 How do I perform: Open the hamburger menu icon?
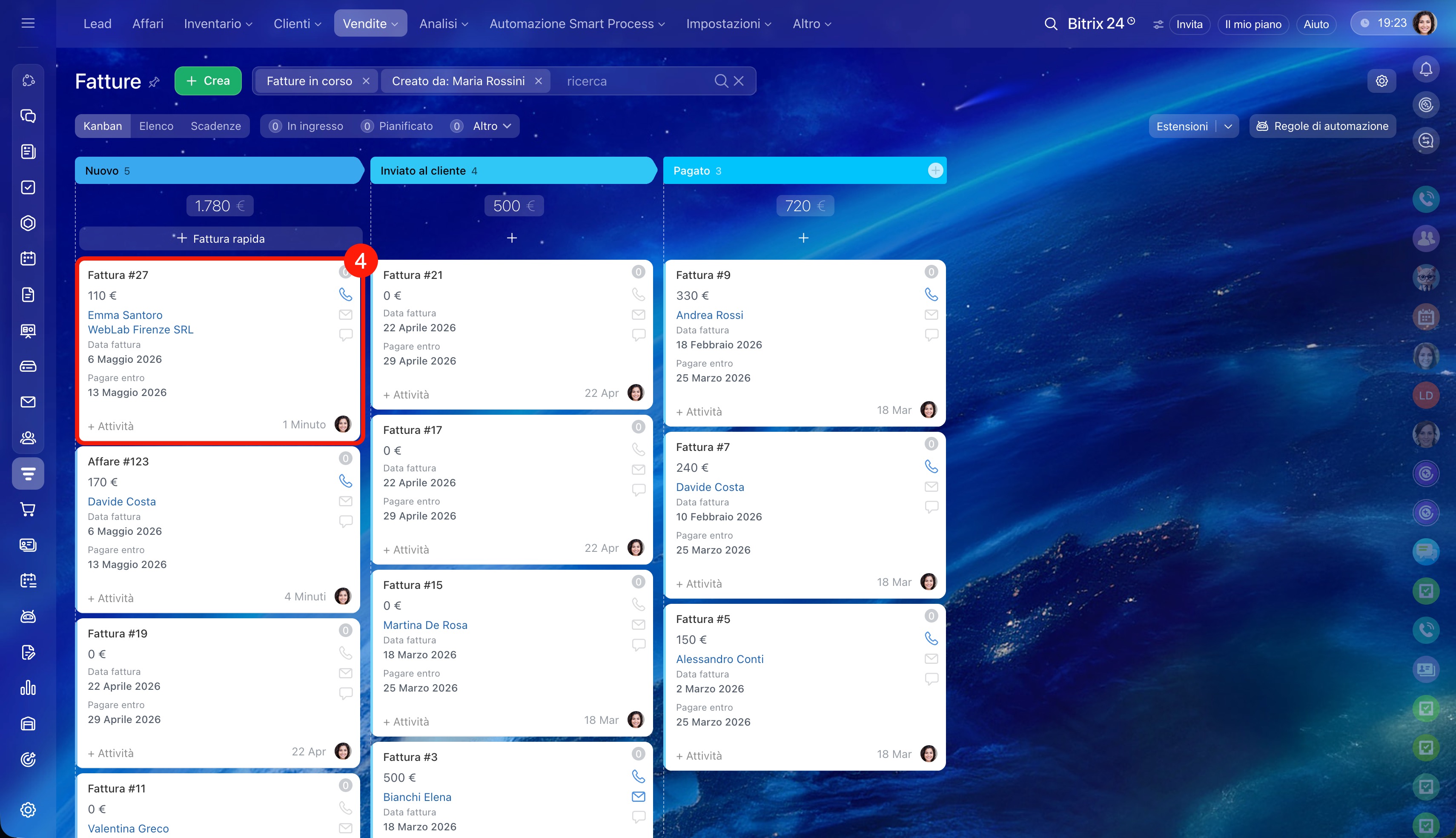[28, 23]
